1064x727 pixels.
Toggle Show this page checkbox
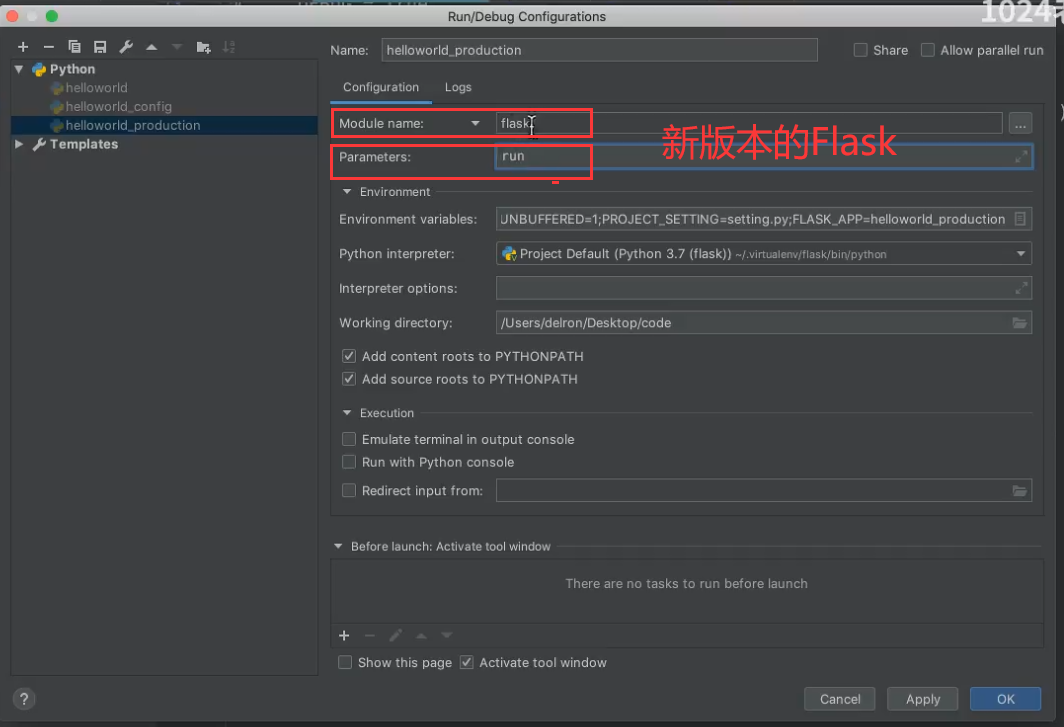click(x=345, y=663)
